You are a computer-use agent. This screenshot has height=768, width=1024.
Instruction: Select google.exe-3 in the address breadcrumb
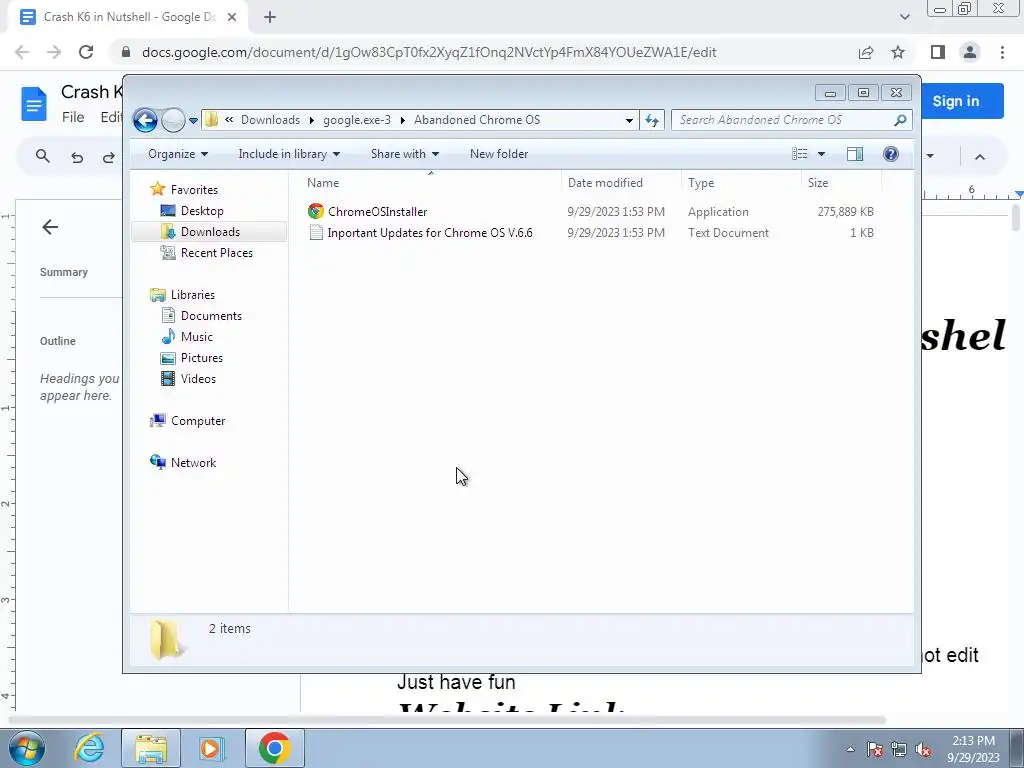357,120
